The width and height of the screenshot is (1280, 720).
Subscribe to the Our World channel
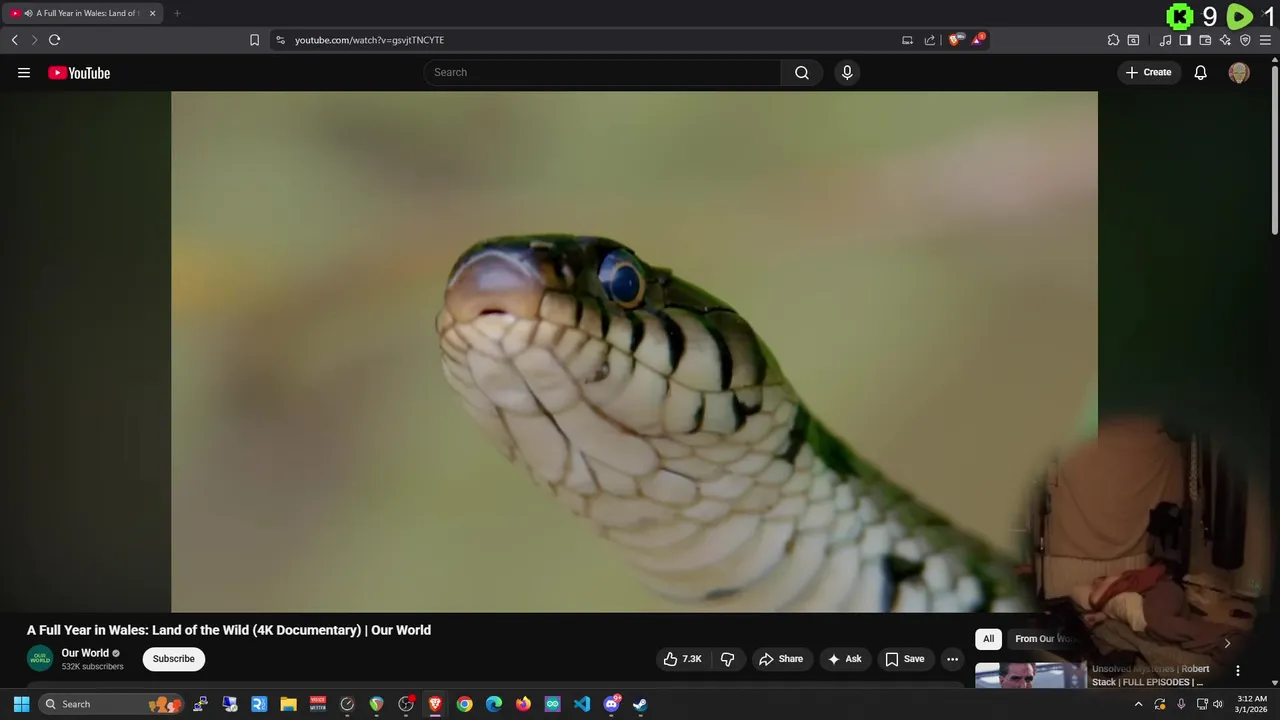174,659
